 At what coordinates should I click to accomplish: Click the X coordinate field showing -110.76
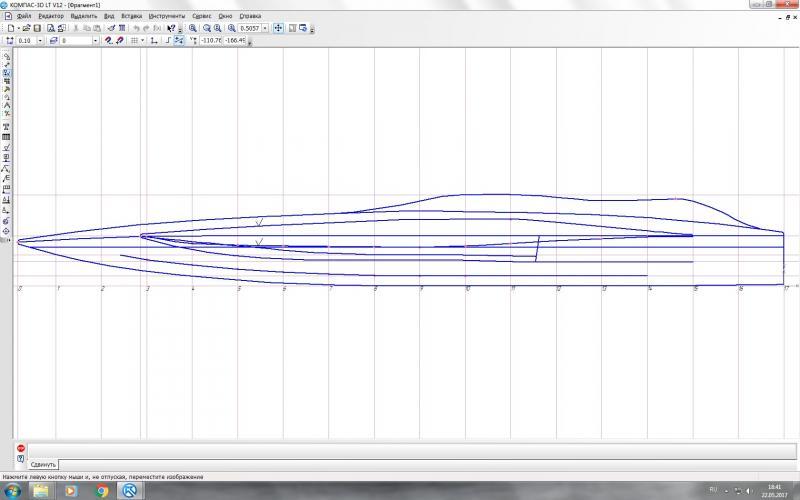coord(211,41)
